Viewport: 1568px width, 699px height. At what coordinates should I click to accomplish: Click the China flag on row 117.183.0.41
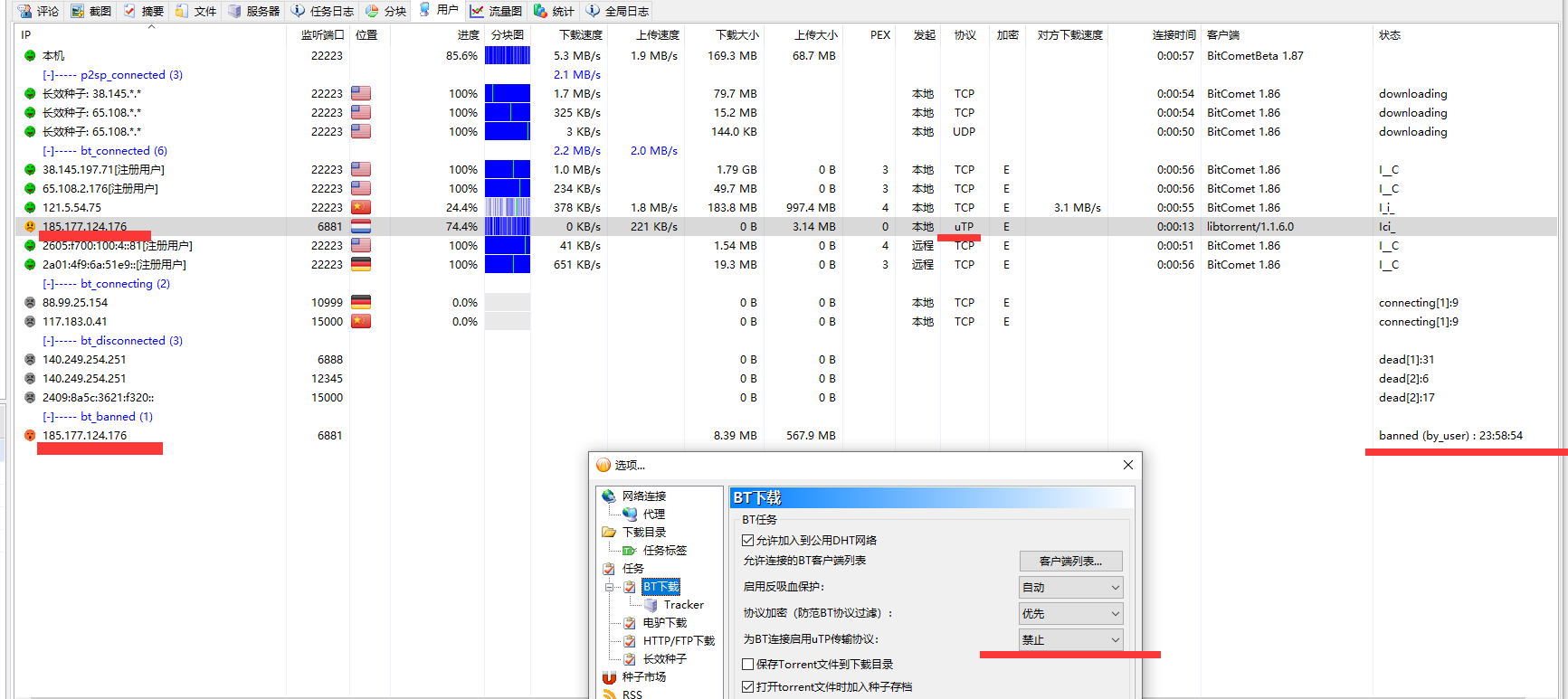pos(361,322)
